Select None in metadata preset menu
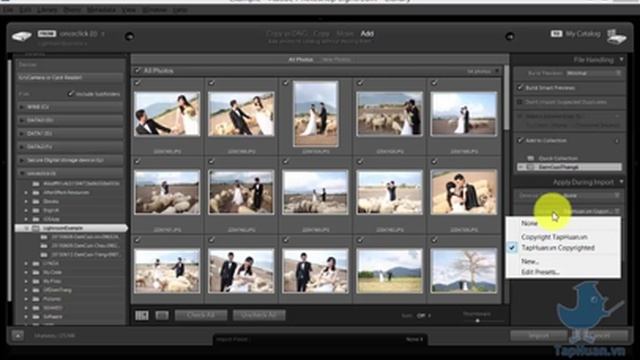This screenshot has width=640, height=360. tap(529, 223)
